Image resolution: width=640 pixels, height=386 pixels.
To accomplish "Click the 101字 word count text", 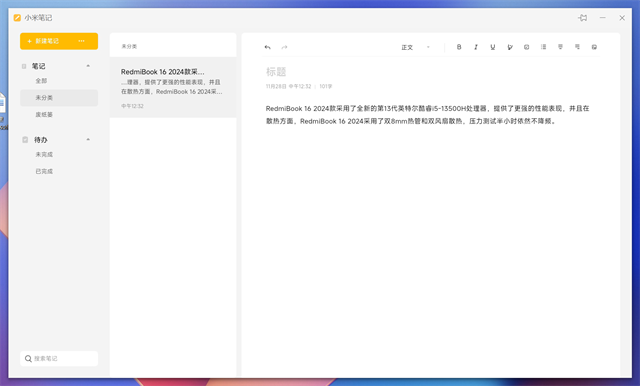I will [326, 87].
